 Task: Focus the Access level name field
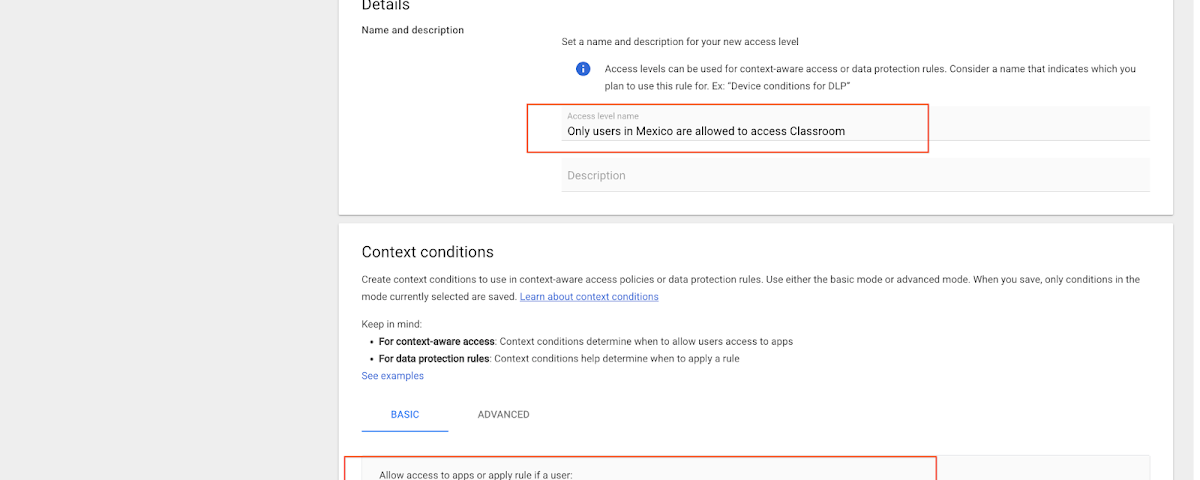(x=855, y=124)
